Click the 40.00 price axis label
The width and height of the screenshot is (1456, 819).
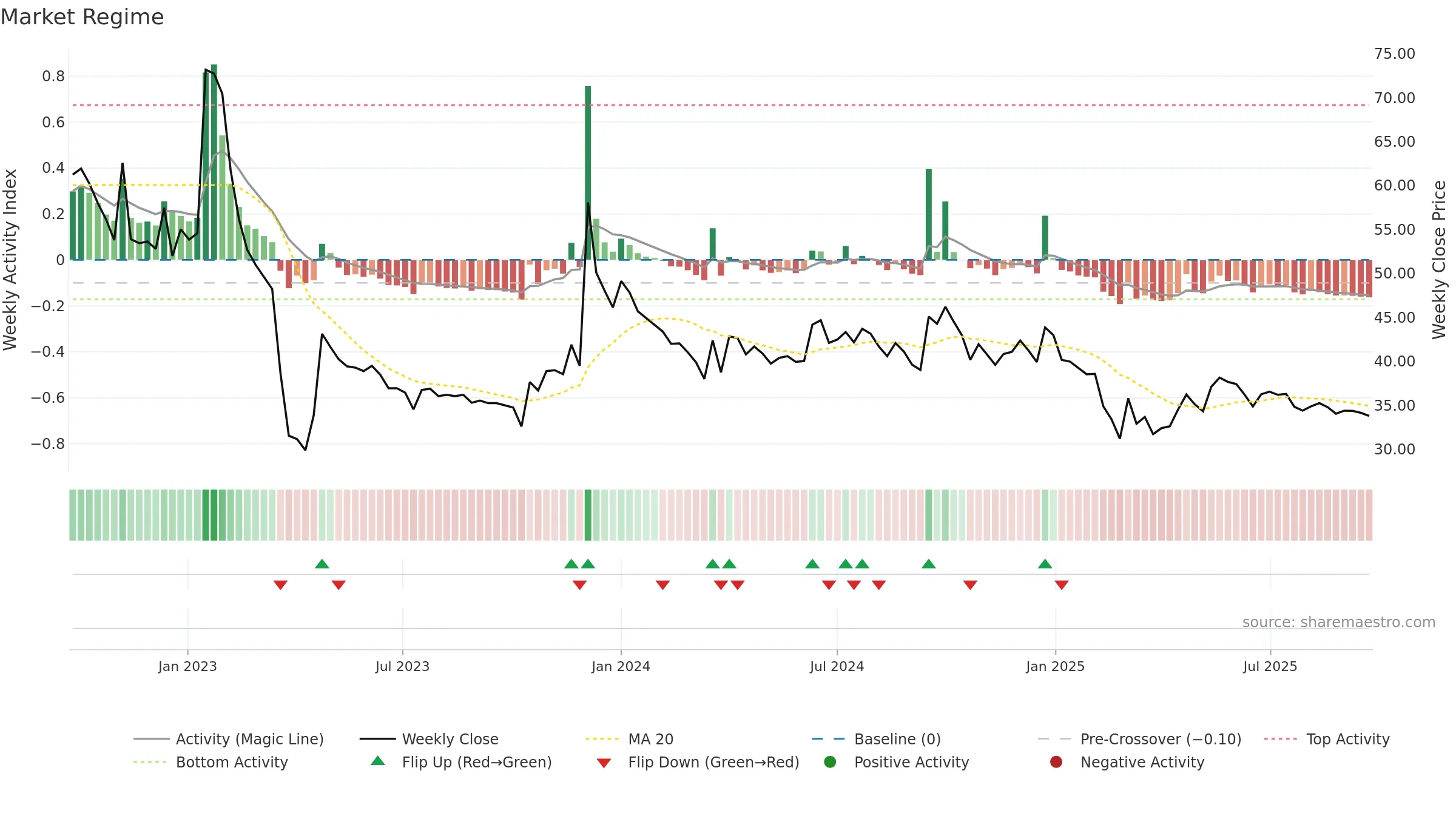(x=1395, y=362)
